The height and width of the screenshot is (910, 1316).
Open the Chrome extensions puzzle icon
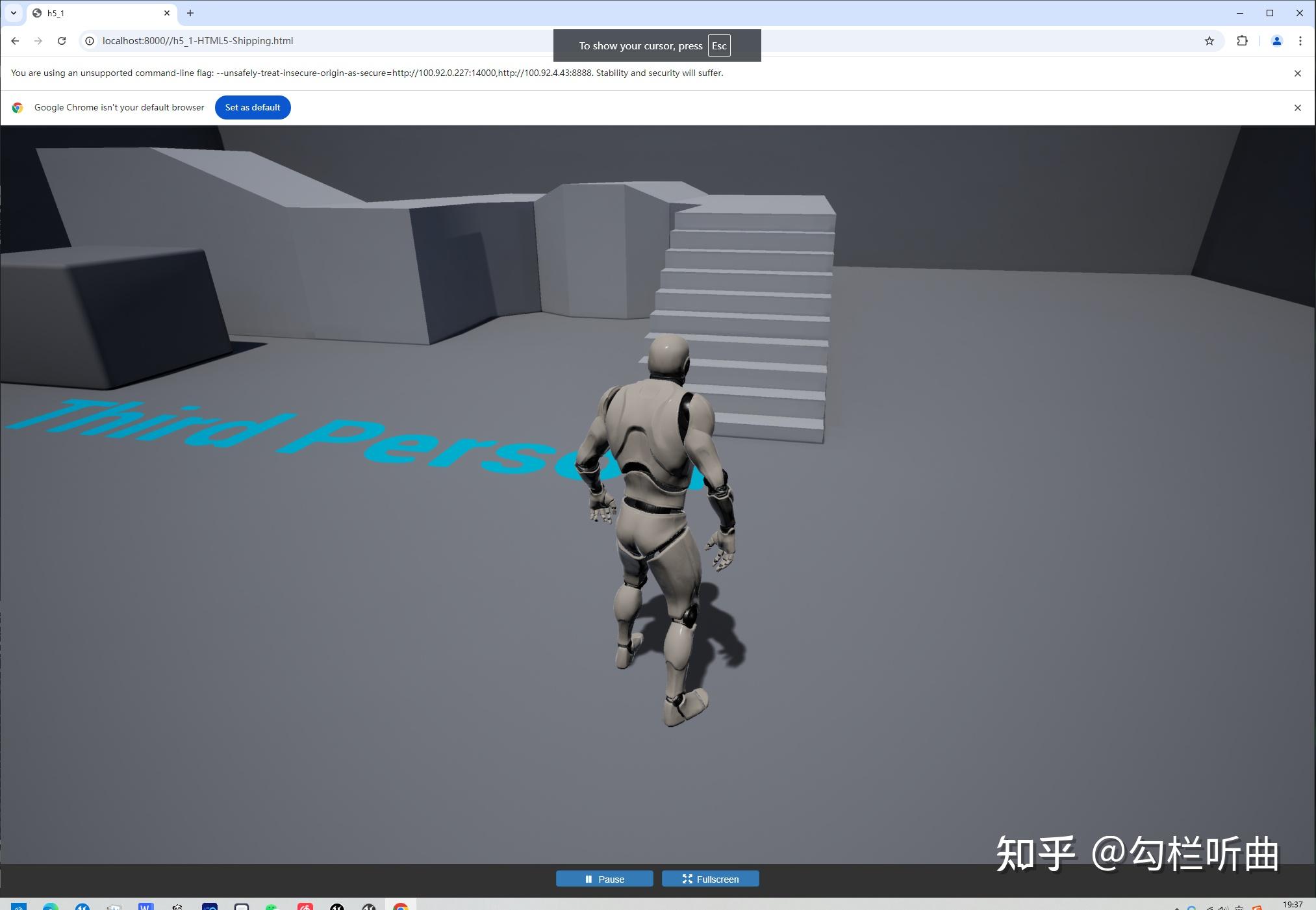1243,40
